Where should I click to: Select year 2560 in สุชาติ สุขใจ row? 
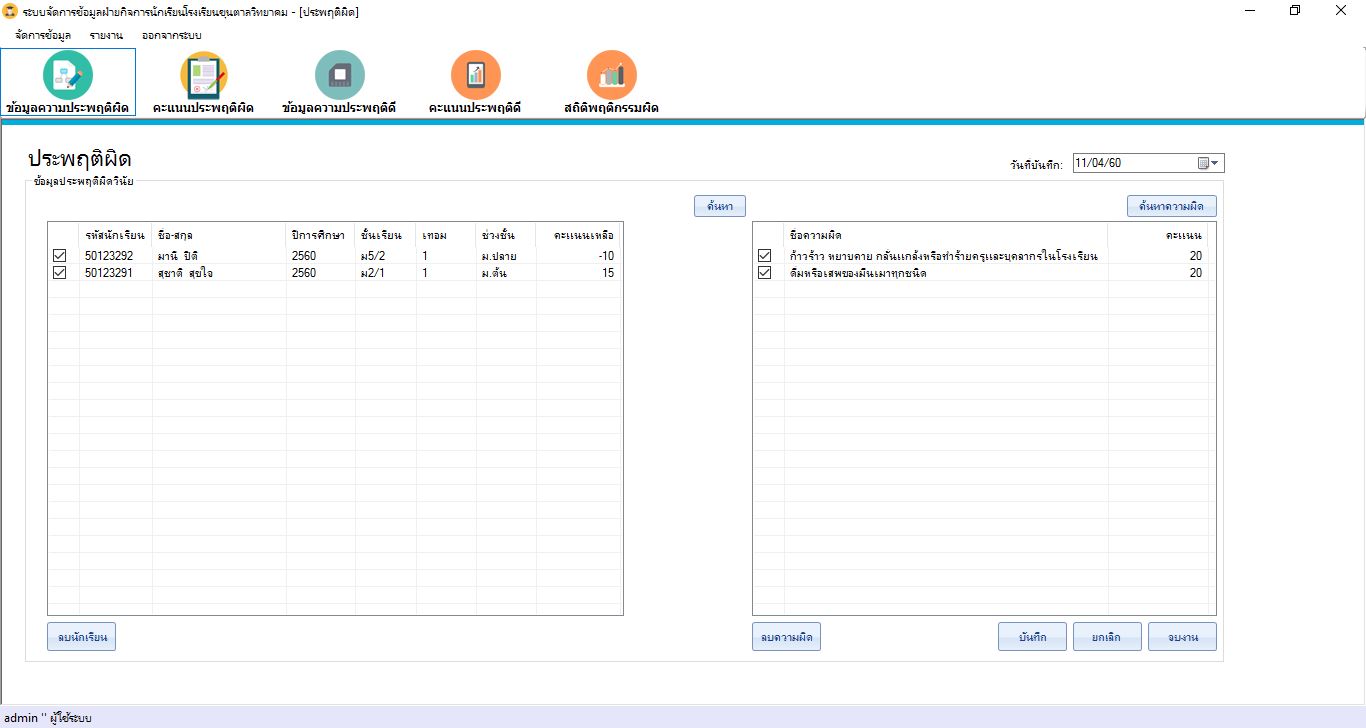click(x=320, y=272)
